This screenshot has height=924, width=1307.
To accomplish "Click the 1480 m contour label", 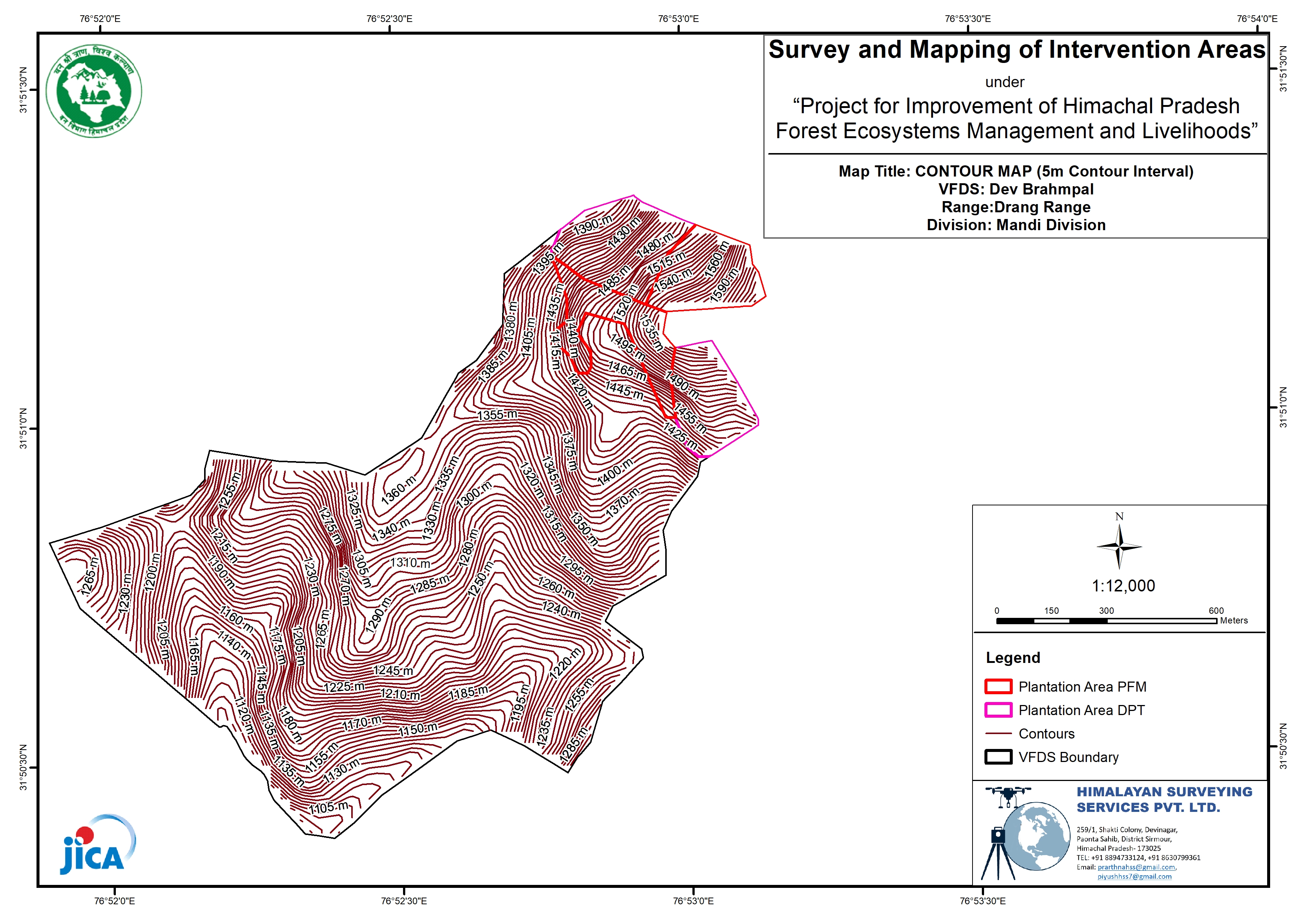I will tap(655, 245).
